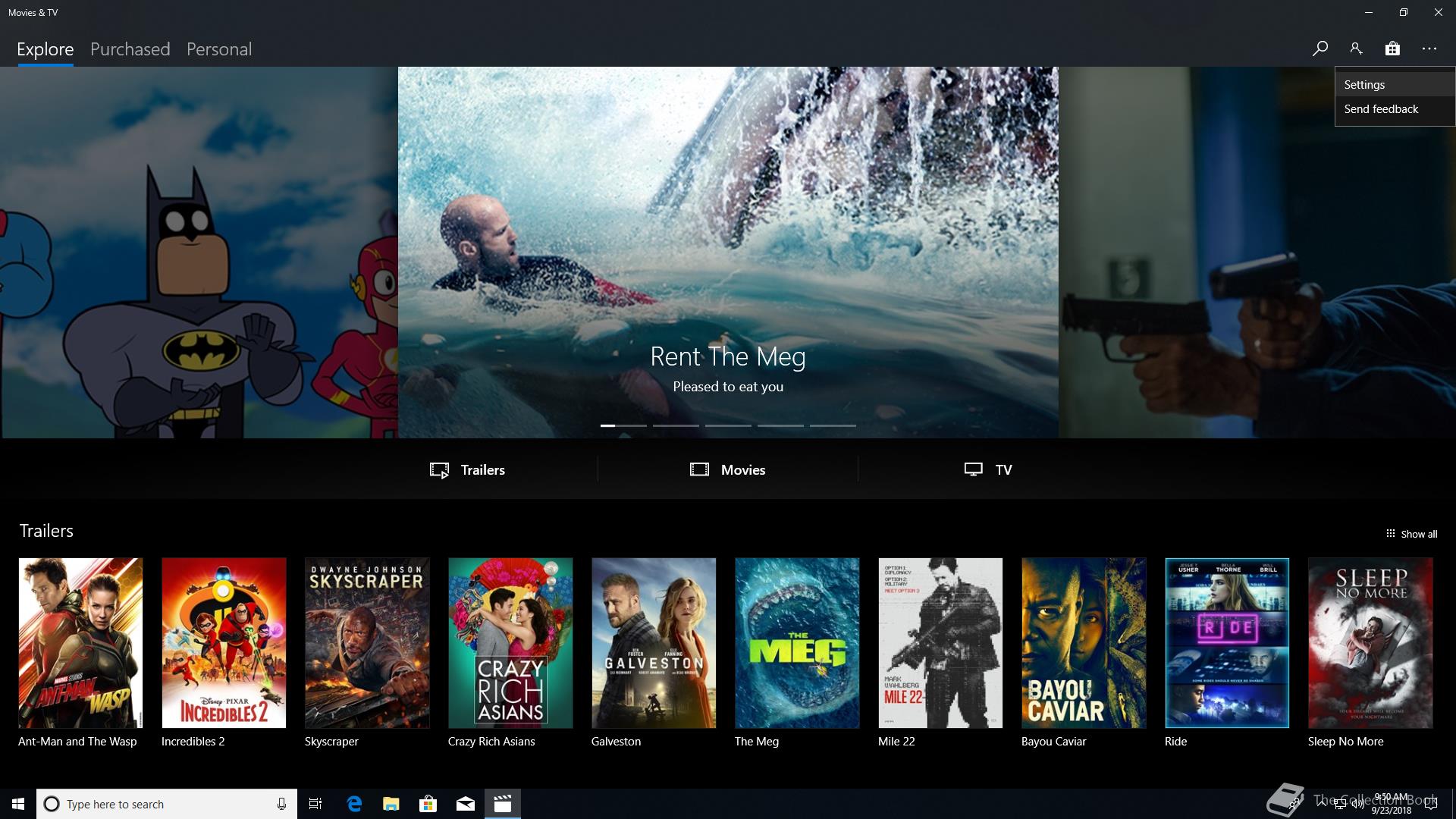Select the third carousel page indicator

click(x=728, y=425)
